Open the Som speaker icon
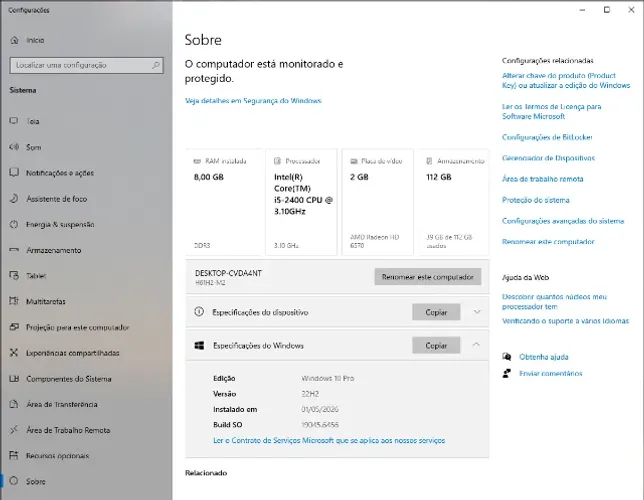Image resolution: width=644 pixels, height=500 pixels. [14, 147]
